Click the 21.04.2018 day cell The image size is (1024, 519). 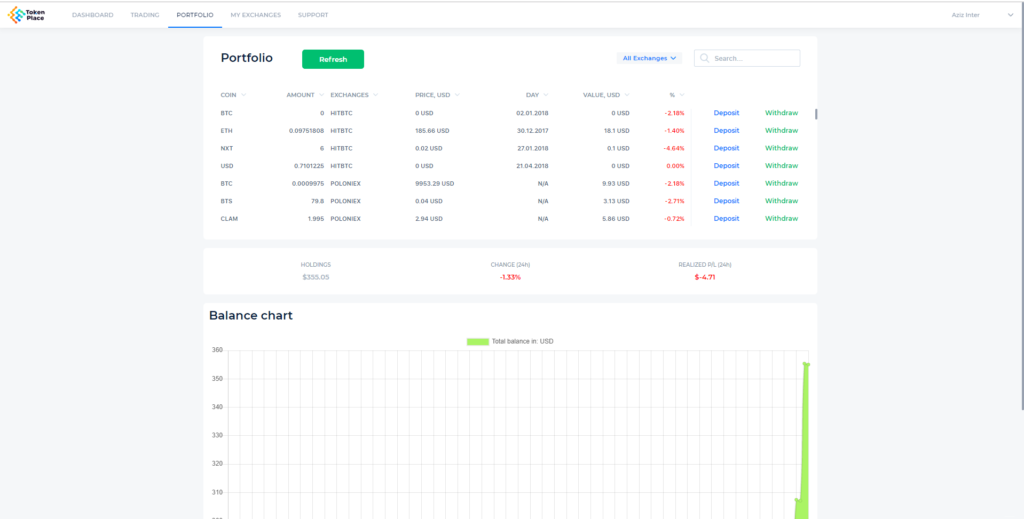(x=532, y=166)
